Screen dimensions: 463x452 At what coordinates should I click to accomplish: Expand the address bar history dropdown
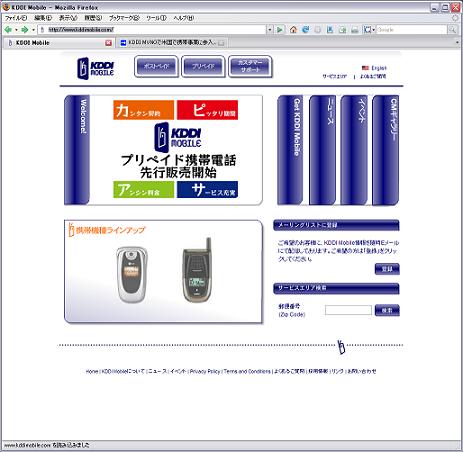click(270, 30)
